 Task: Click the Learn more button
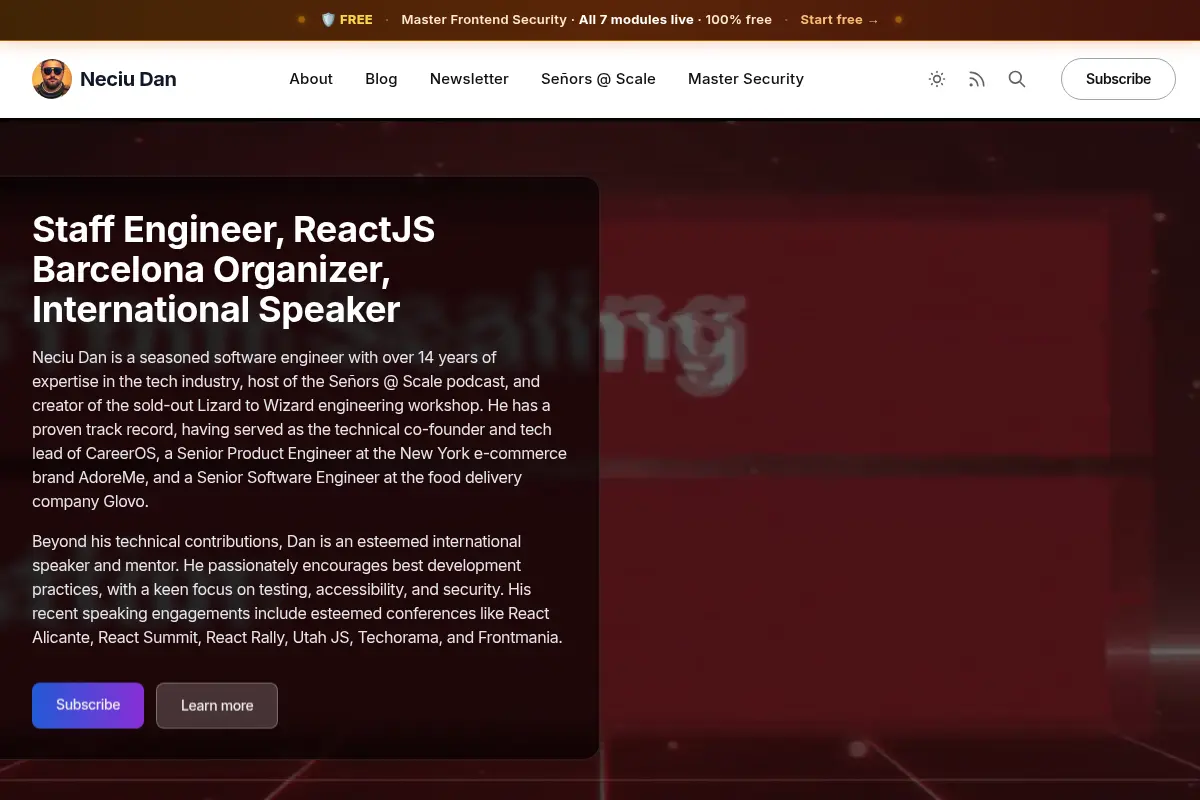(217, 705)
